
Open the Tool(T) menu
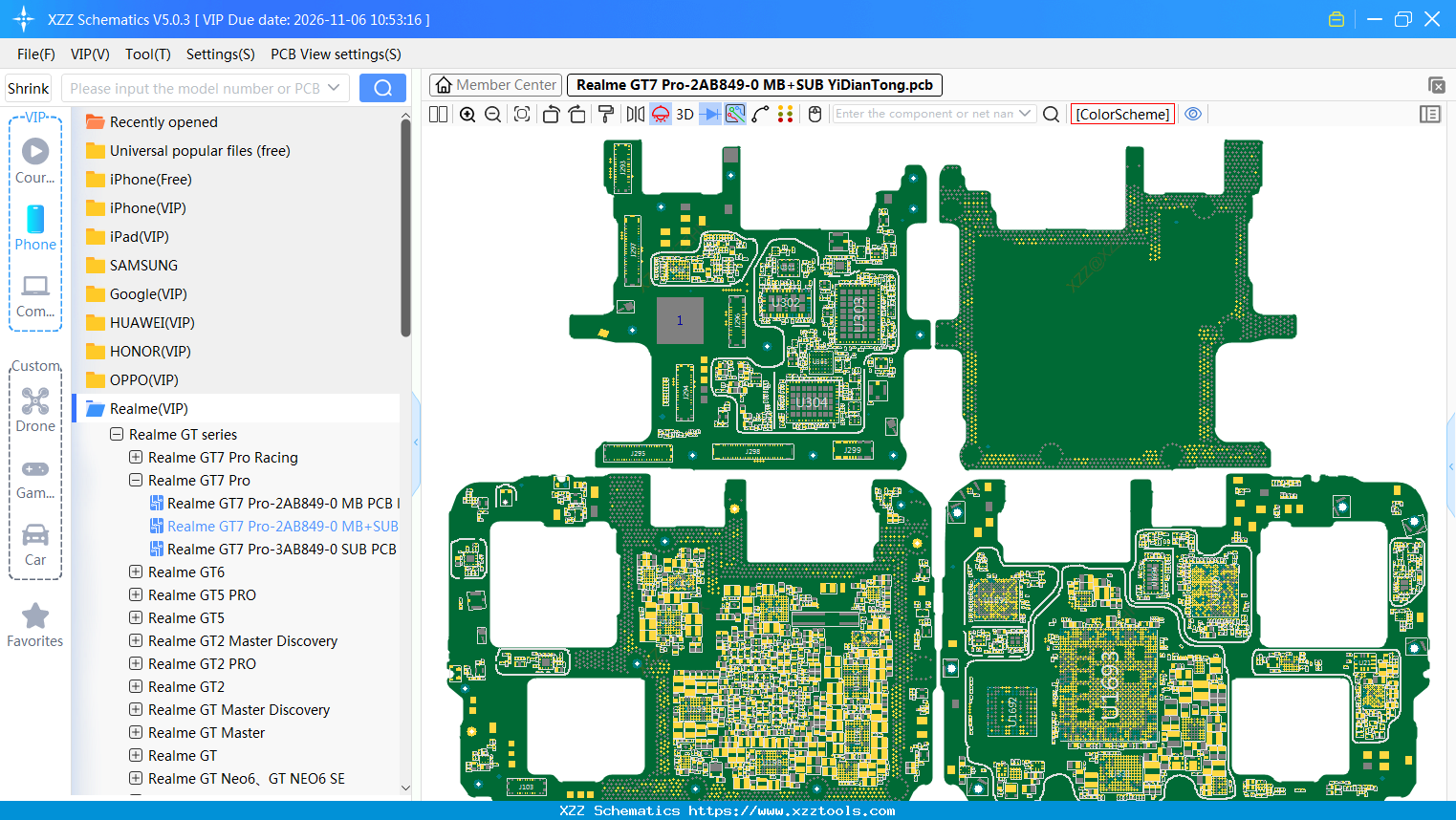[148, 54]
